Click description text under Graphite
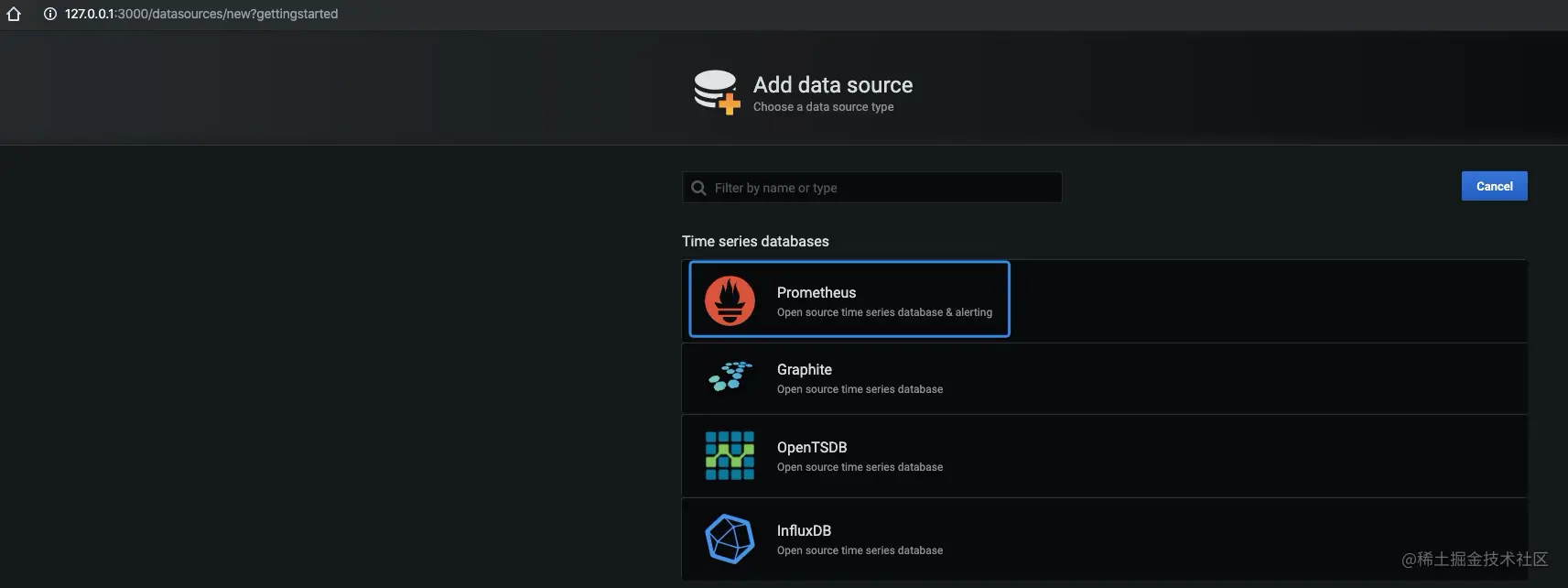Screen dimensions: 1568x588 coord(860,389)
